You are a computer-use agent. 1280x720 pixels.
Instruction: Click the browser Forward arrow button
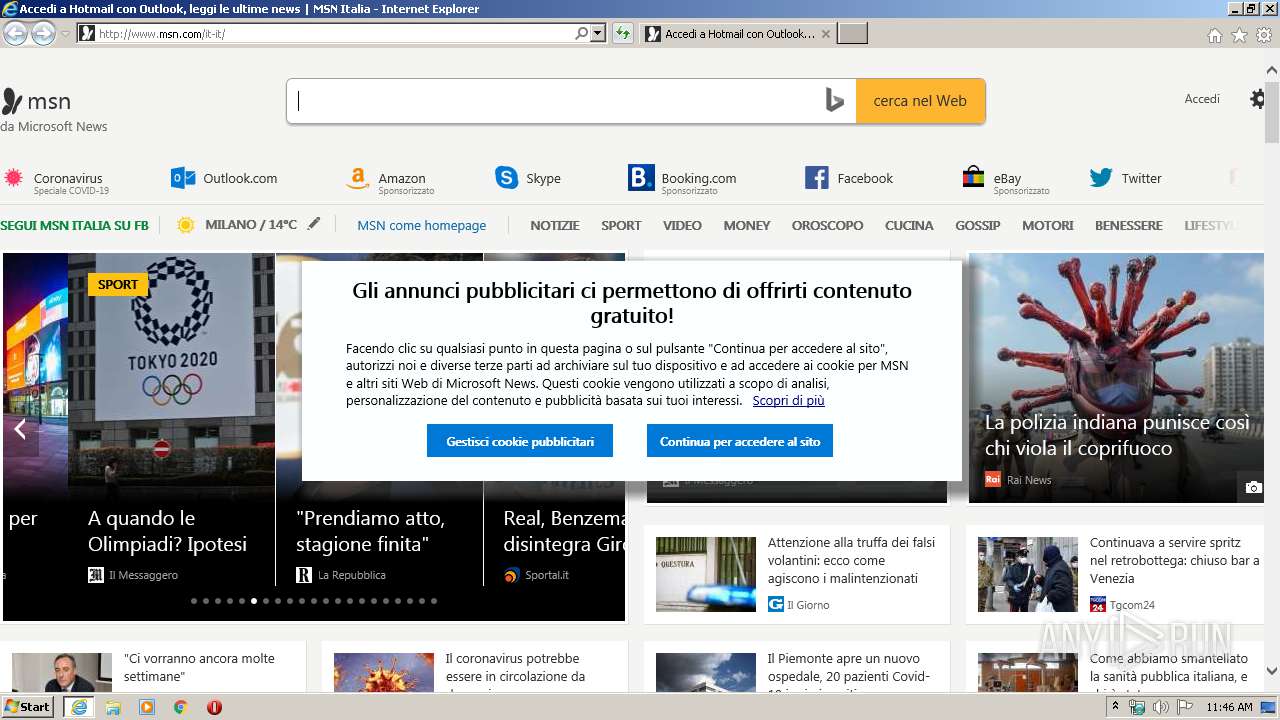[43, 33]
